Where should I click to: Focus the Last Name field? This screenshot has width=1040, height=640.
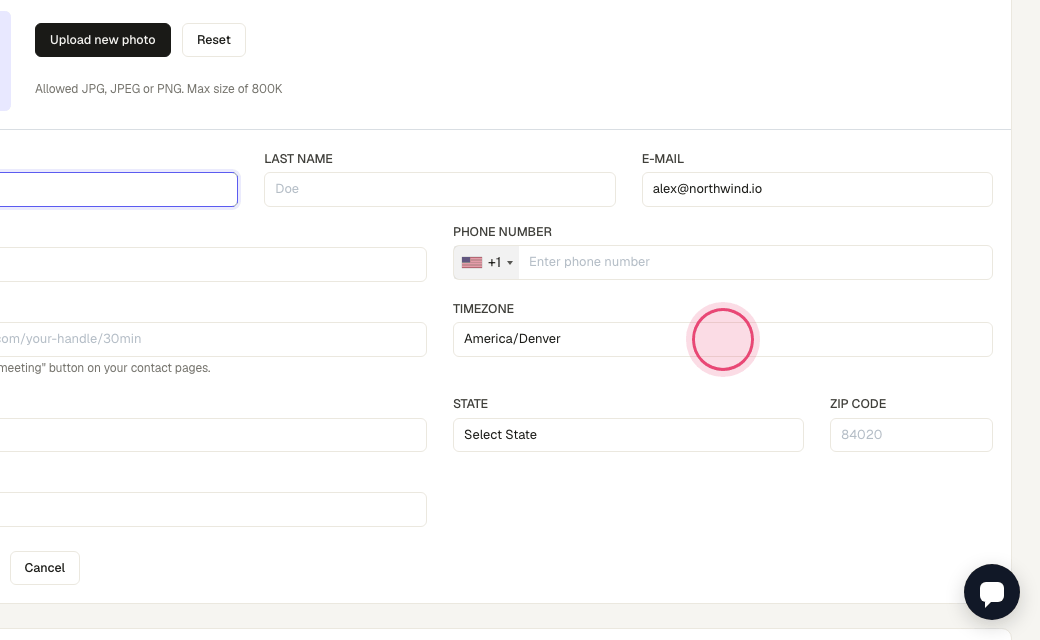[440, 189]
